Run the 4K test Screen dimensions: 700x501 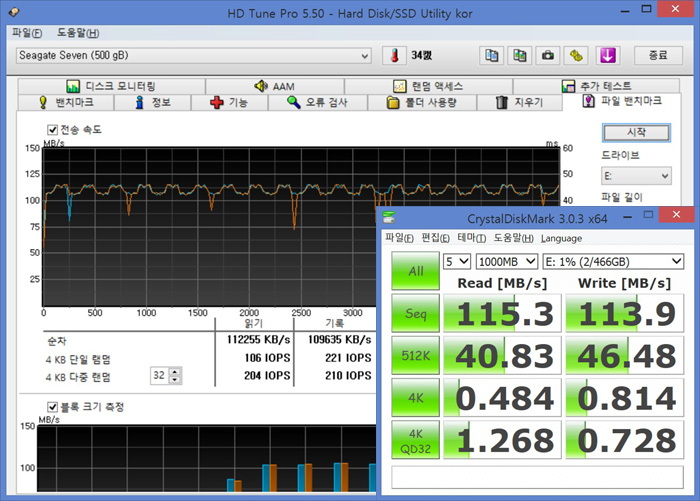pos(416,397)
